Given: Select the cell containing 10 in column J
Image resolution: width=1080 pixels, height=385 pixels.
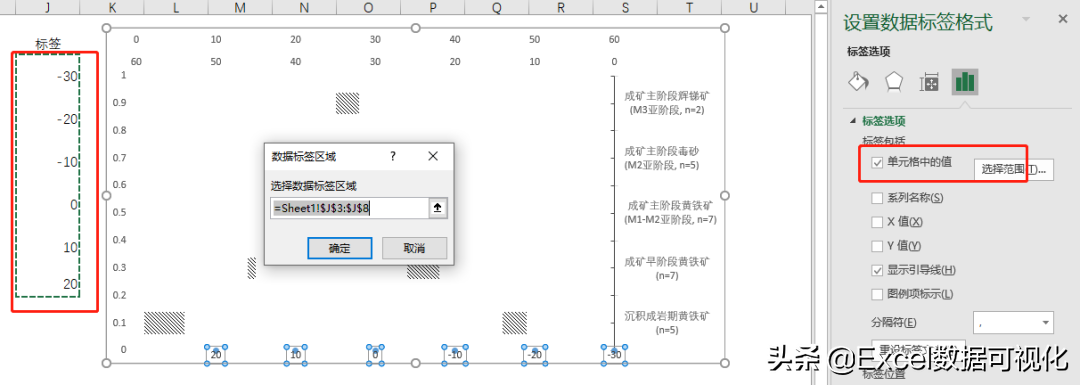Looking at the screenshot, I should pos(48,247).
